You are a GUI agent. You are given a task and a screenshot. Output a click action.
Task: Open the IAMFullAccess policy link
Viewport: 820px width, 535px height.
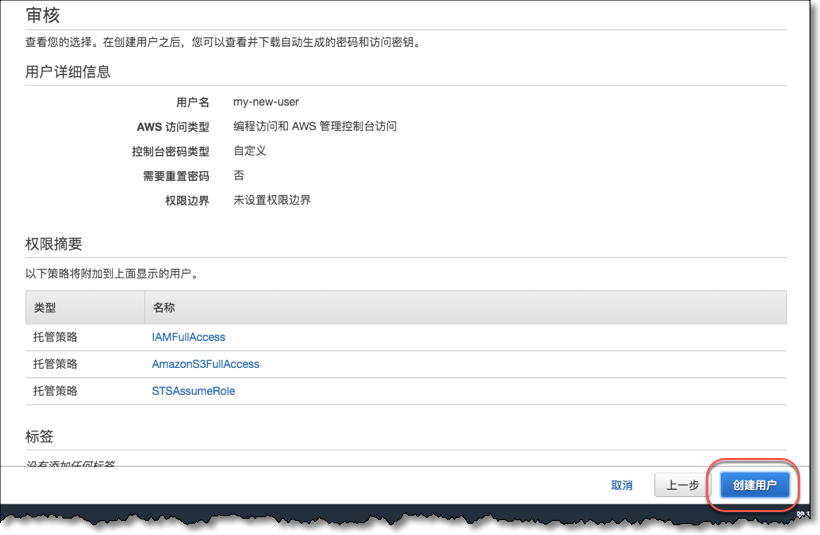(x=188, y=337)
